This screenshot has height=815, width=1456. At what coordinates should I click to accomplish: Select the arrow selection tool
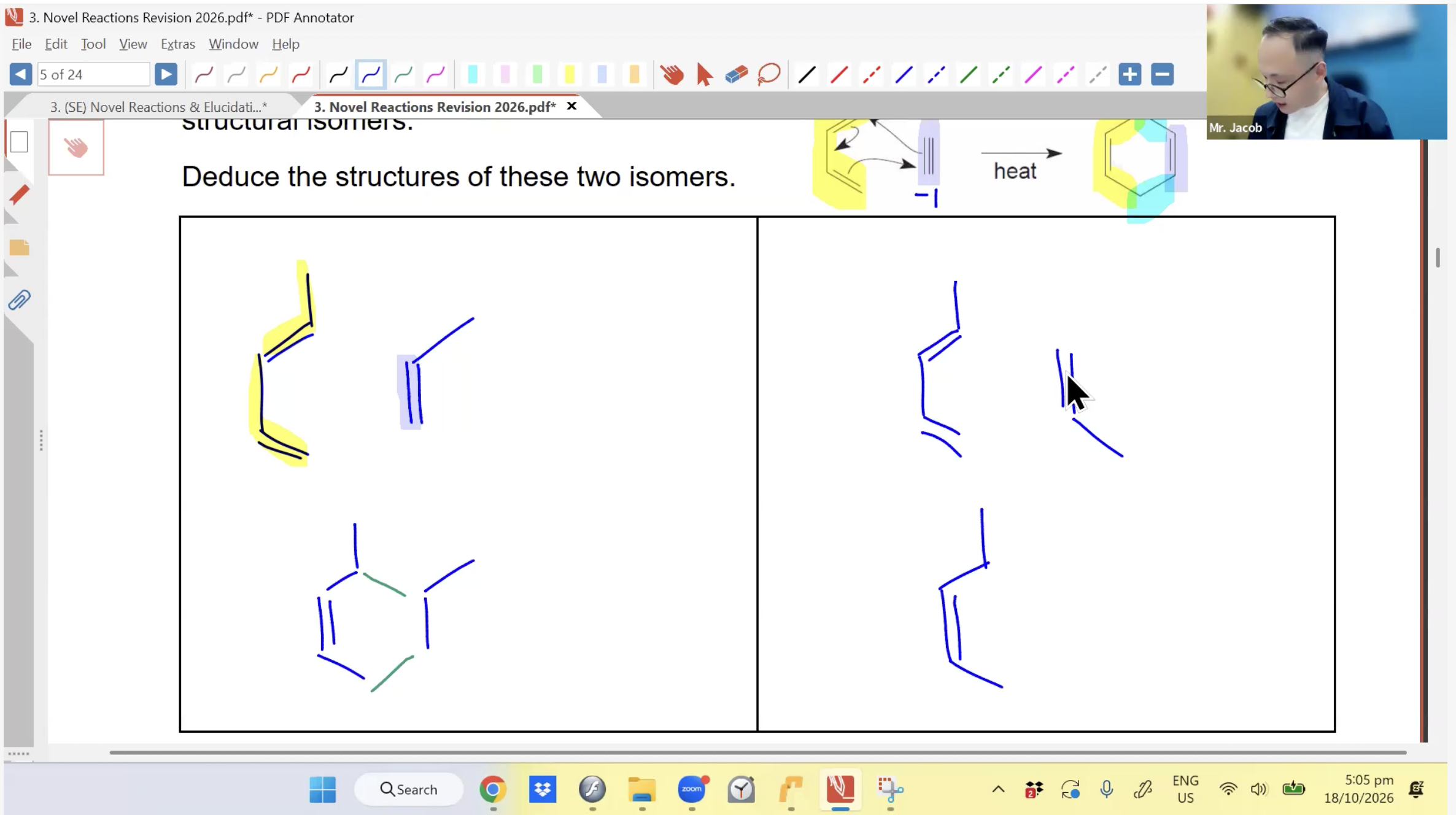click(704, 75)
